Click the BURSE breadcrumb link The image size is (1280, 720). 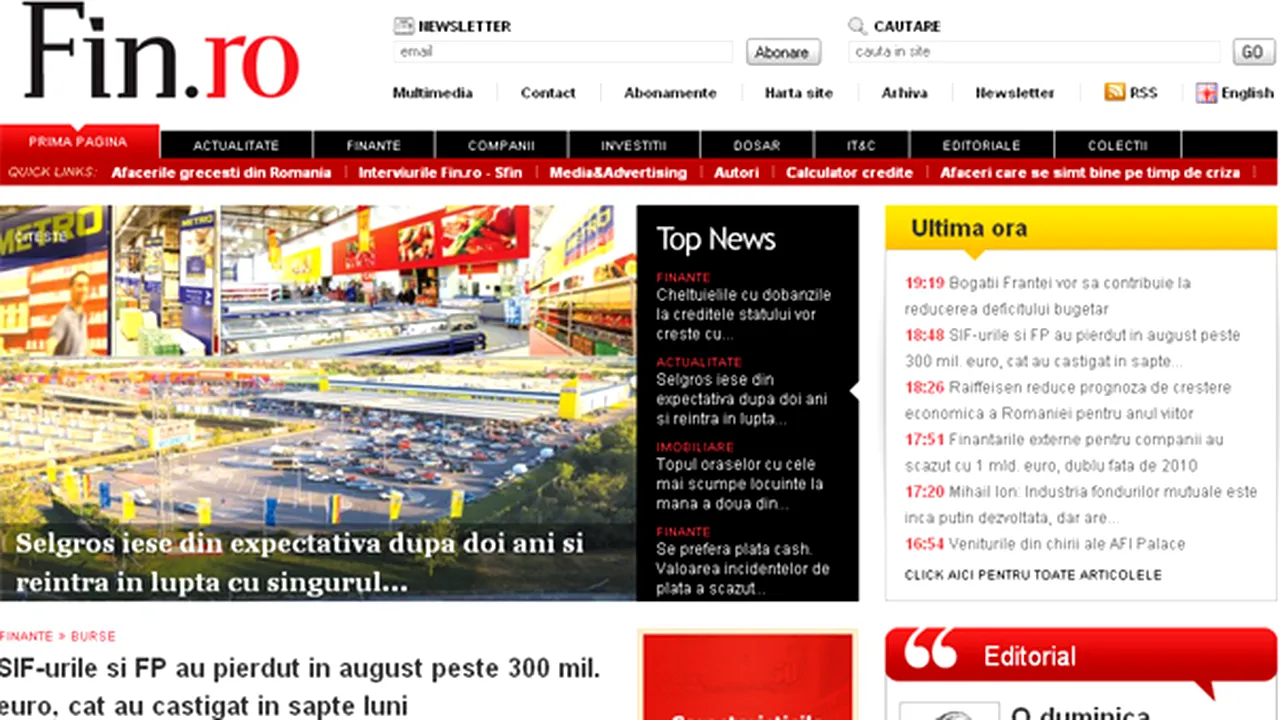(x=93, y=636)
